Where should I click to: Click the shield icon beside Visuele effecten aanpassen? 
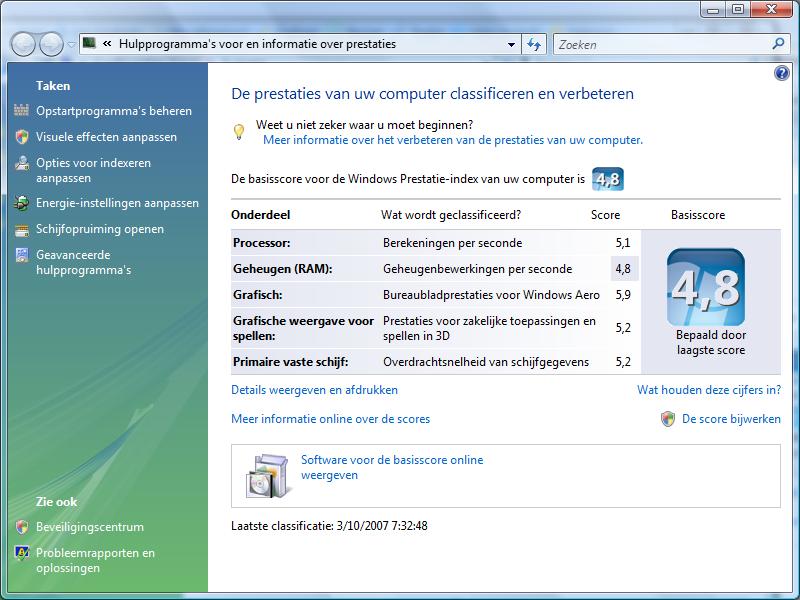coord(21,137)
